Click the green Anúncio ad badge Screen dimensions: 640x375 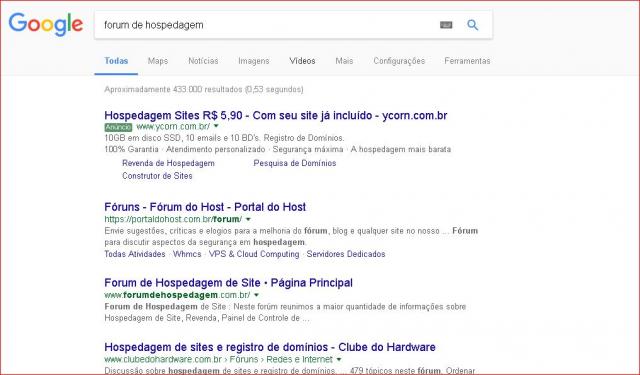pos(118,127)
